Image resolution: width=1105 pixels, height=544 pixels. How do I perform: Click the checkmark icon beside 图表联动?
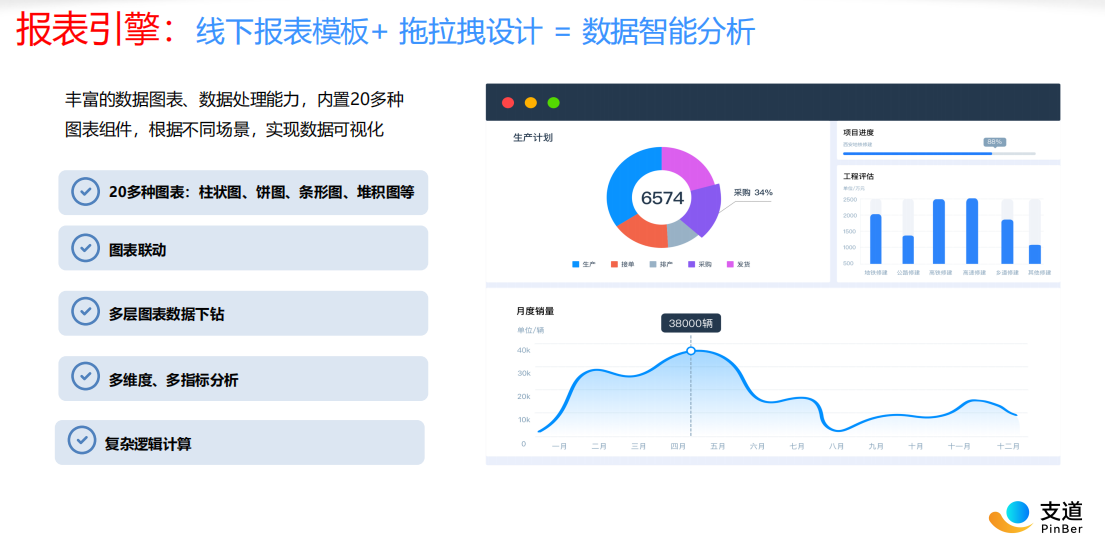86,247
